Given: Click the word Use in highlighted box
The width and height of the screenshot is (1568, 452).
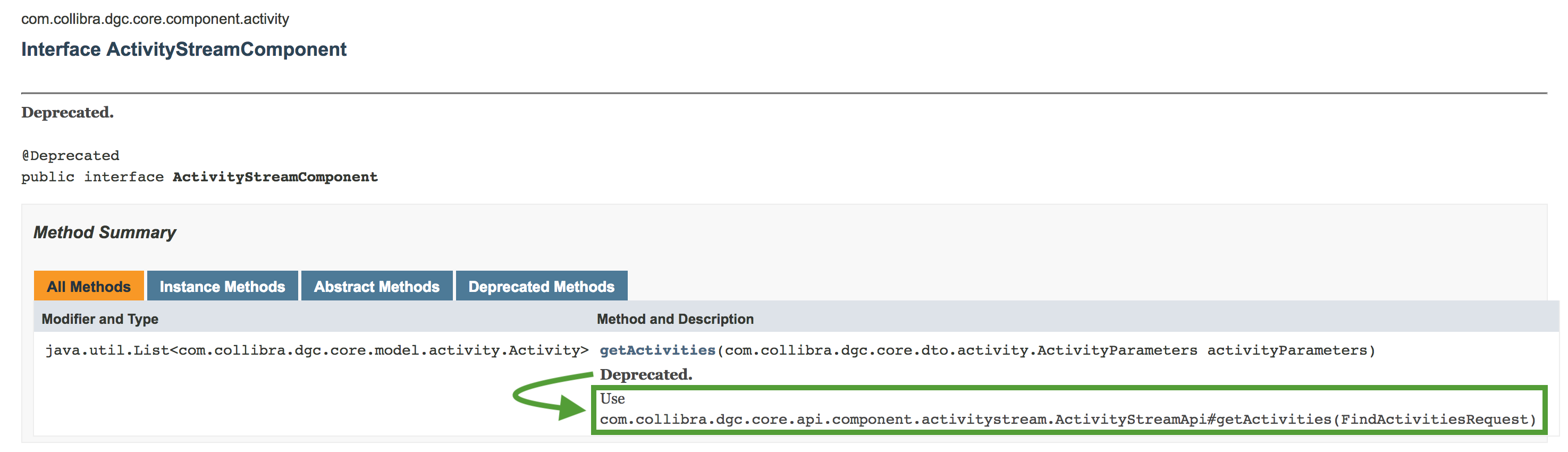Looking at the screenshot, I should pos(612,398).
